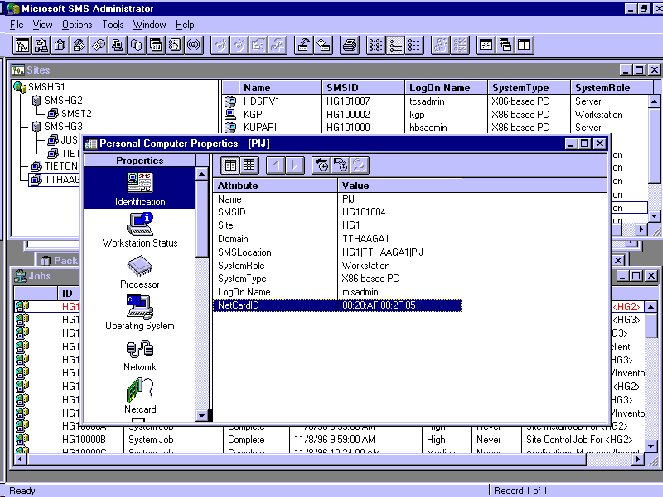The height and width of the screenshot is (497, 663).
Task: Click the Machine Groups toolbar icon, sixth from left
Action: click(x=117, y=45)
